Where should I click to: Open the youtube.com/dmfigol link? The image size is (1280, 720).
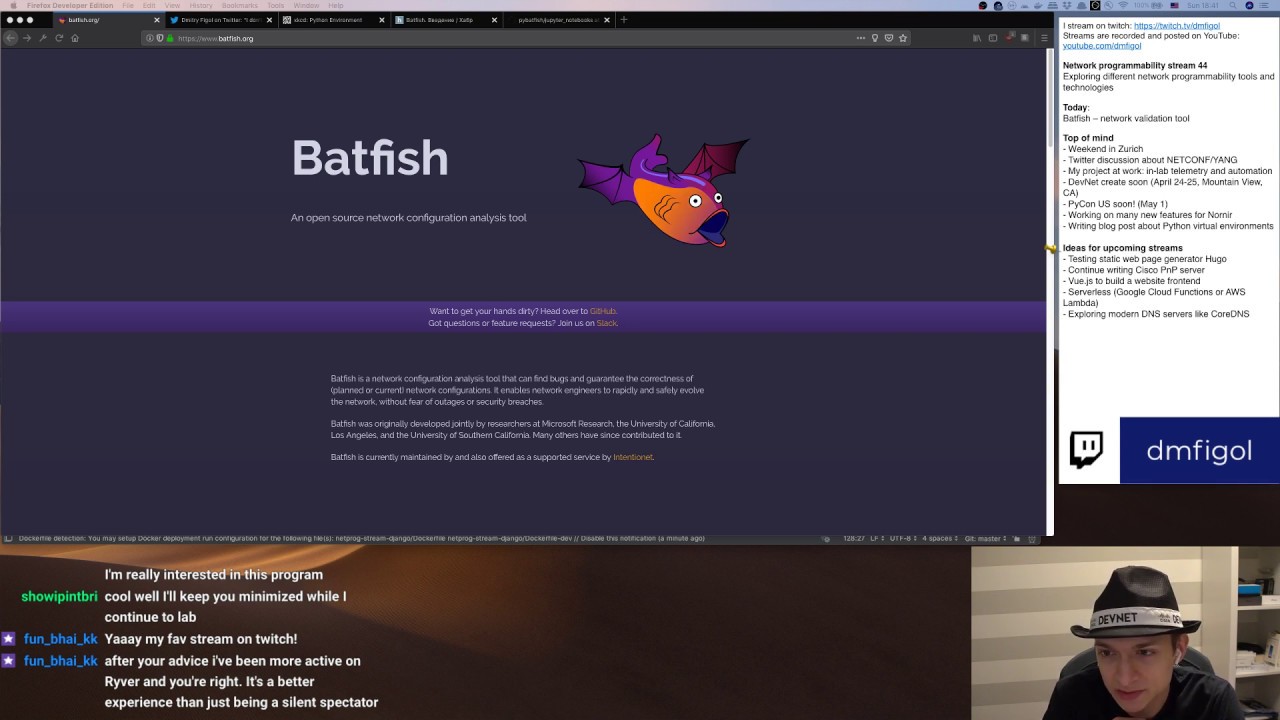tap(1101, 45)
